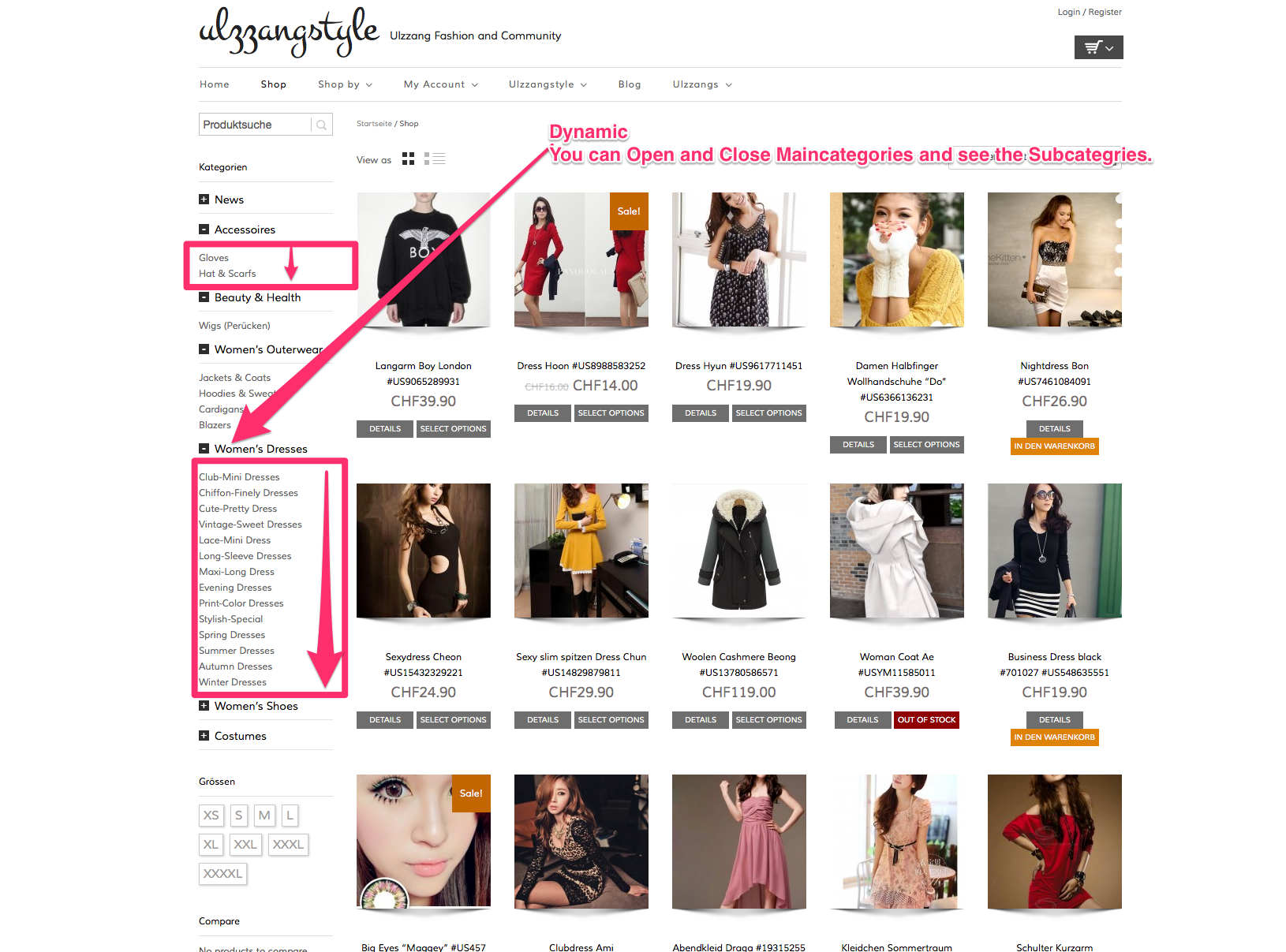The image size is (1286, 952).
Task: Go to the Blog menu item
Action: pyautogui.click(x=630, y=84)
